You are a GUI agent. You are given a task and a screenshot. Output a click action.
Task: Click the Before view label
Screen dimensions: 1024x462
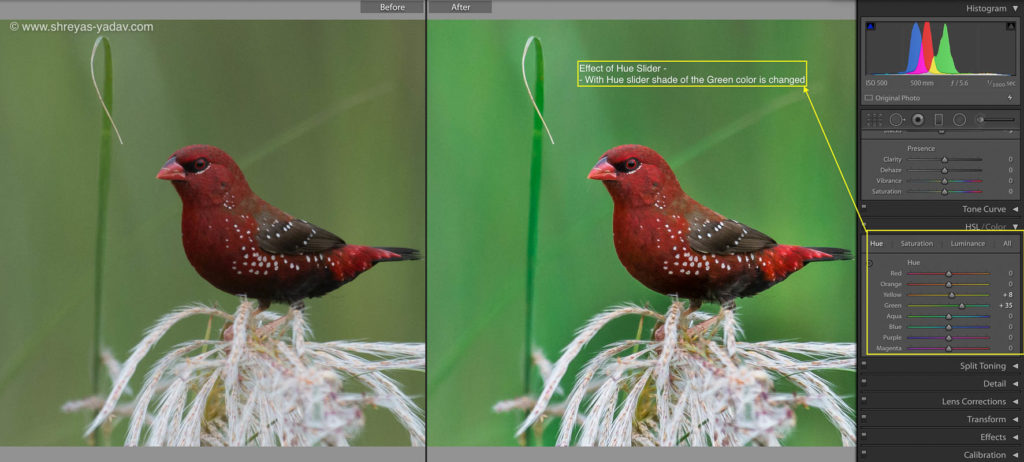[x=392, y=7]
